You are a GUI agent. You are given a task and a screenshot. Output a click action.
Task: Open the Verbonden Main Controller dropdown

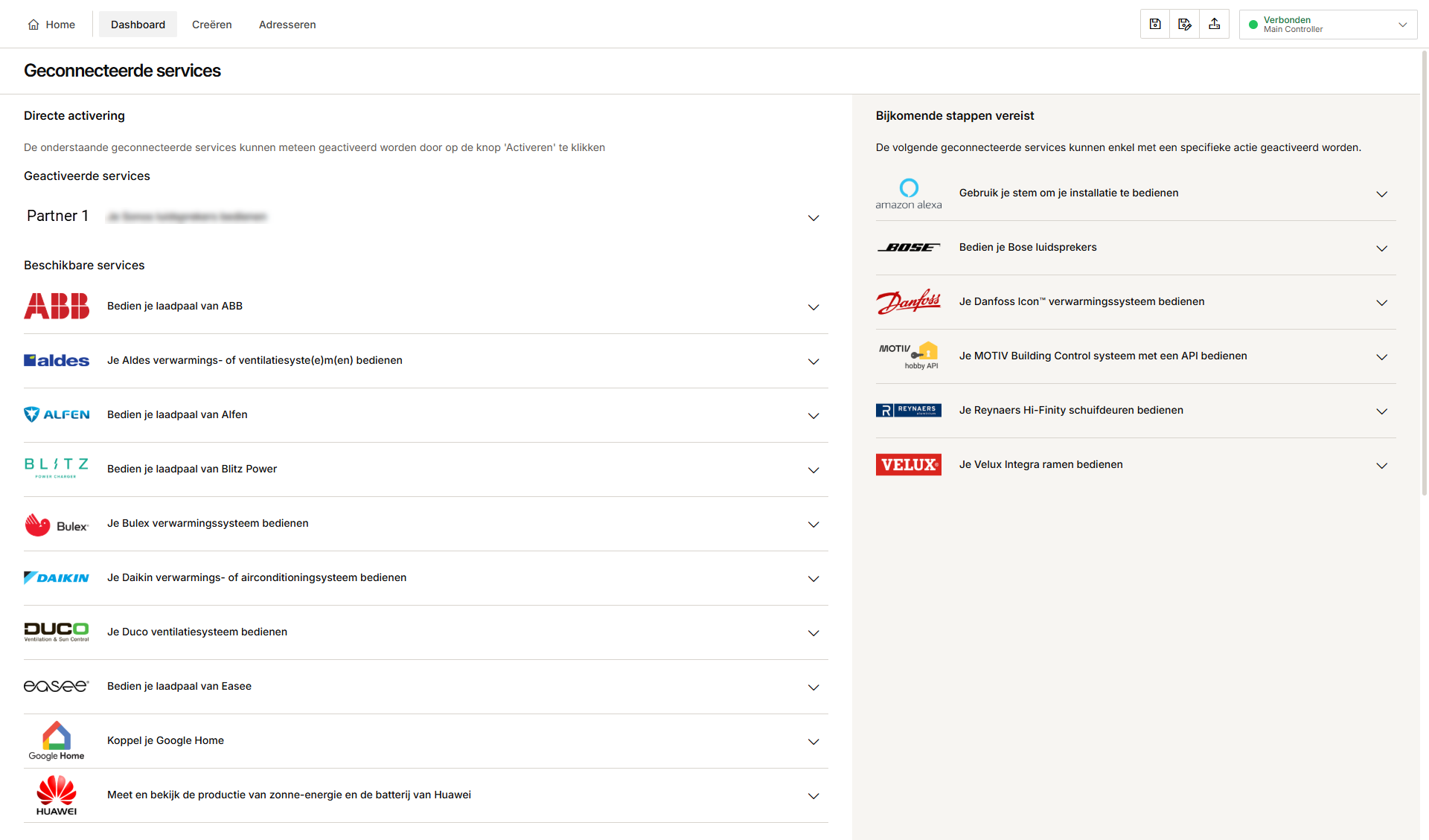pyautogui.click(x=1329, y=25)
